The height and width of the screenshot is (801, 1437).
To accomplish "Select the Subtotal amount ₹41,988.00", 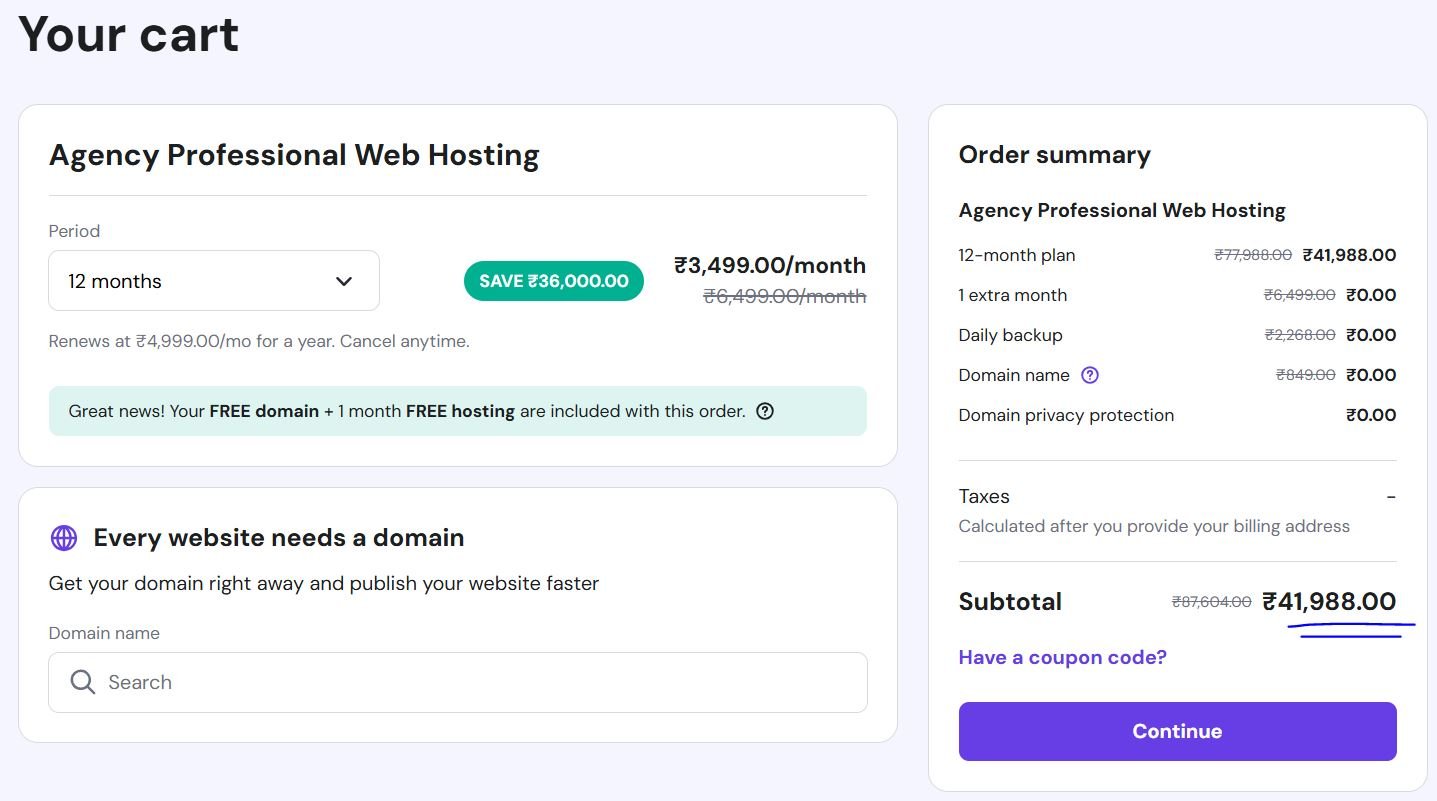I will click(x=1329, y=601).
